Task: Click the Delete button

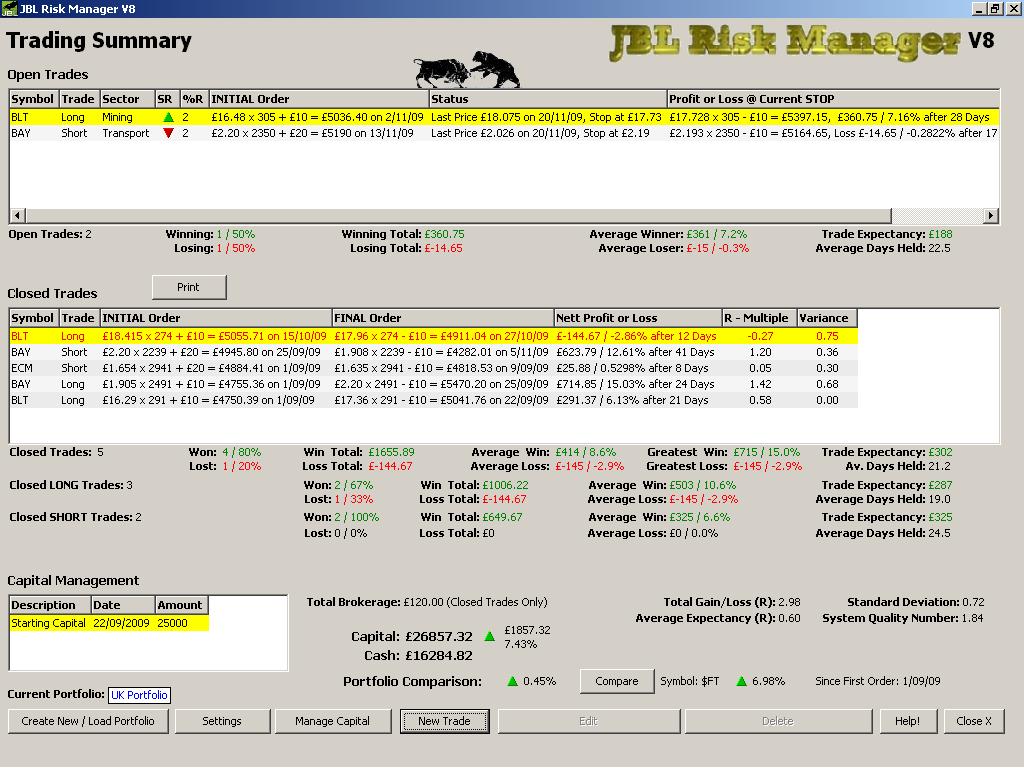Action: pos(778,721)
